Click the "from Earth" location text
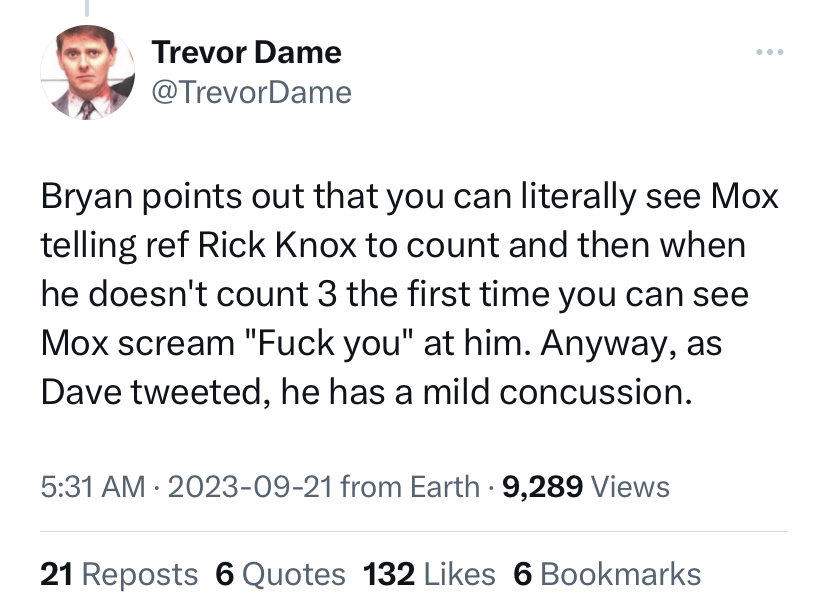 tap(410, 487)
